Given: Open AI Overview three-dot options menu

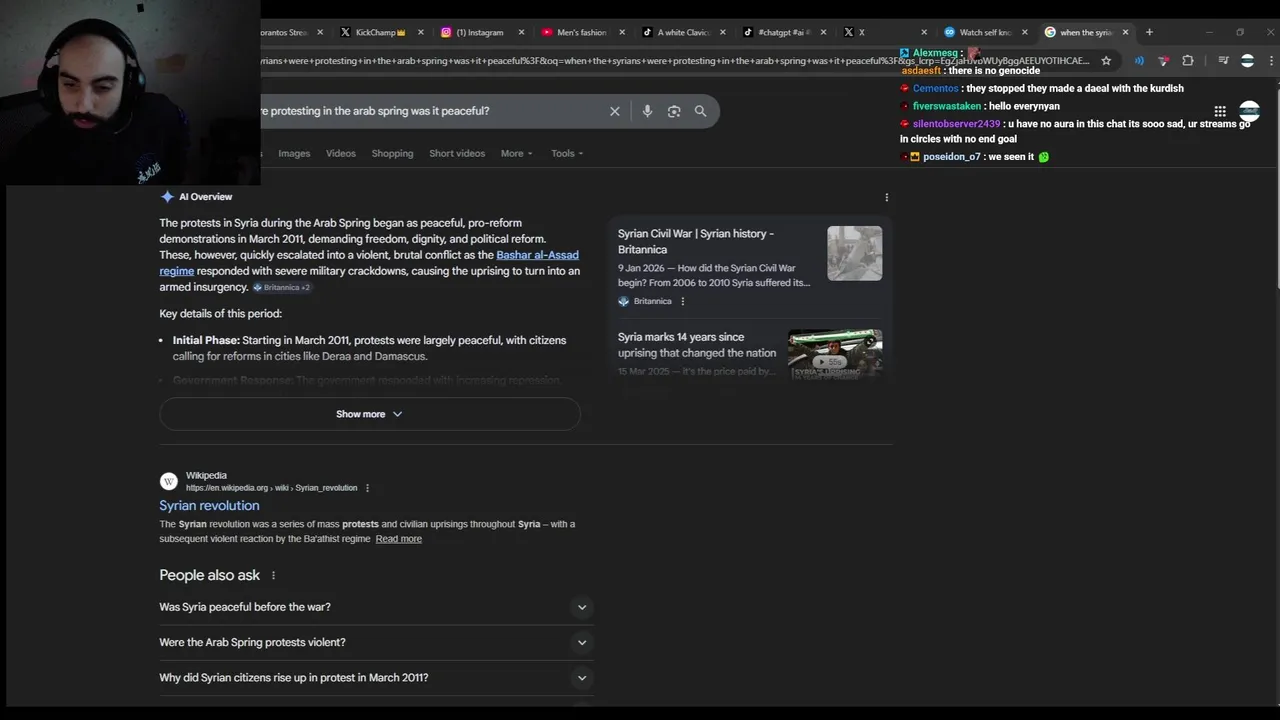Looking at the screenshot, I should [x=886, y=197].
